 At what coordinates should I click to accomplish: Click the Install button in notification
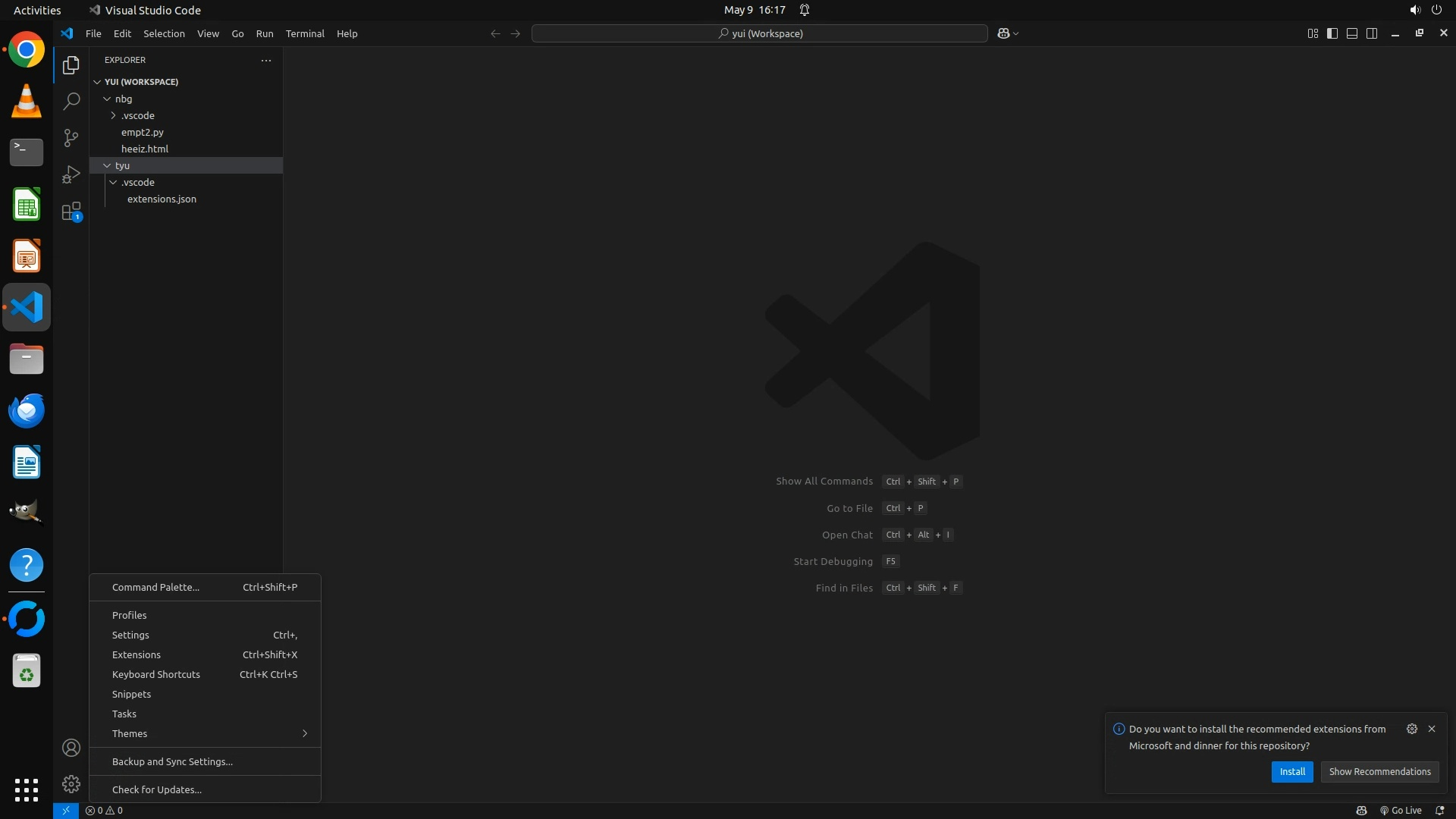[1292, 771]
